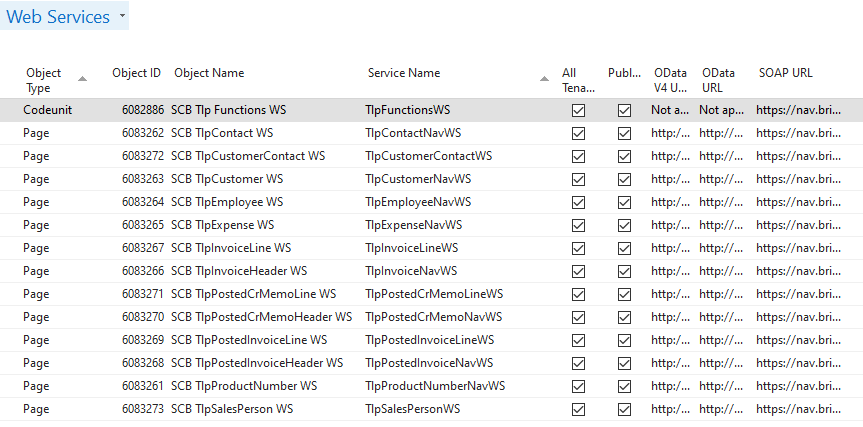Viewport: 863px width, 427px height.
Task: Sort by the Object Name column header
Action: [209, 73]
